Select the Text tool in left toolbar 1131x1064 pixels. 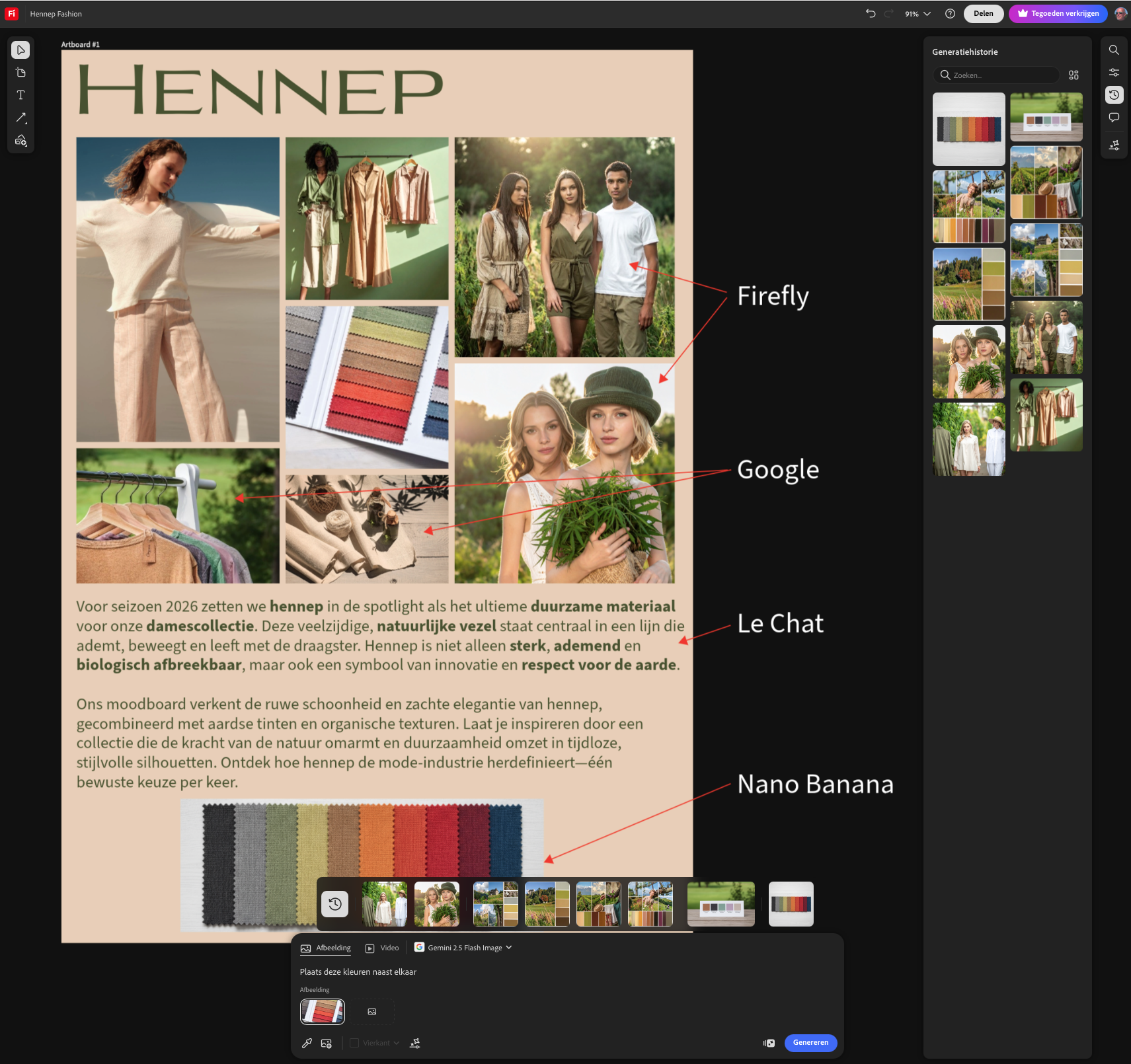coord(20,95)
